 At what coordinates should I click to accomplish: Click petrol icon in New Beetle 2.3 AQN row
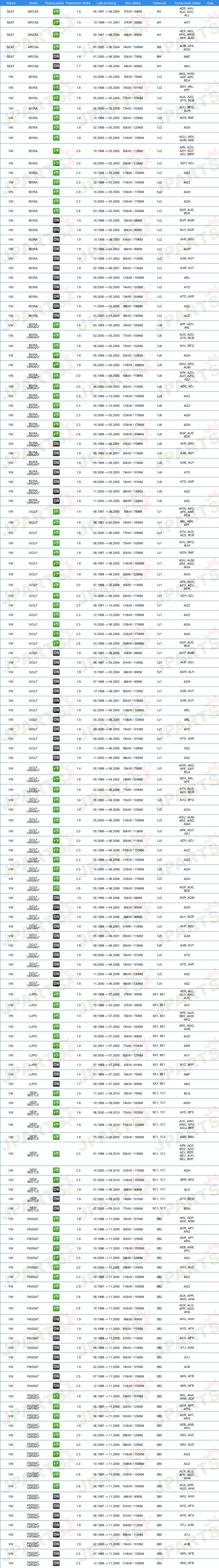coord(56,1170)
